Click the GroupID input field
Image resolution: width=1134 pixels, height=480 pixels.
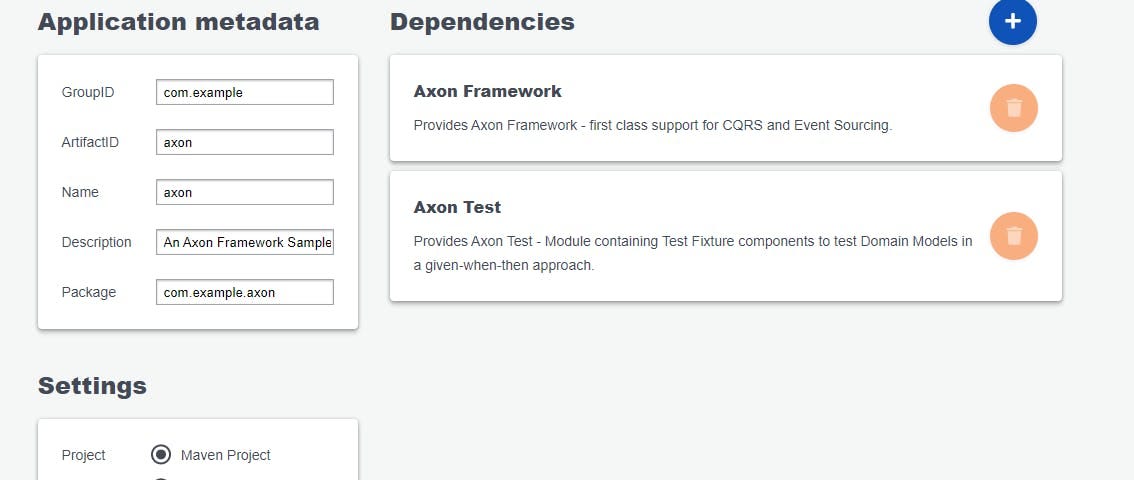click(x=245, y=92)
